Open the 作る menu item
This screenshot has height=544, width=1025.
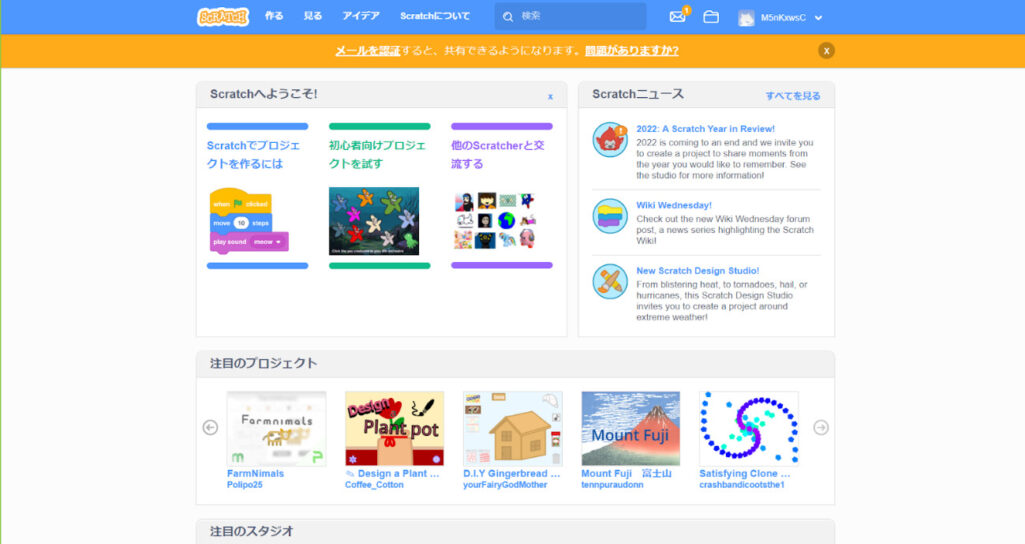point(274,16)
